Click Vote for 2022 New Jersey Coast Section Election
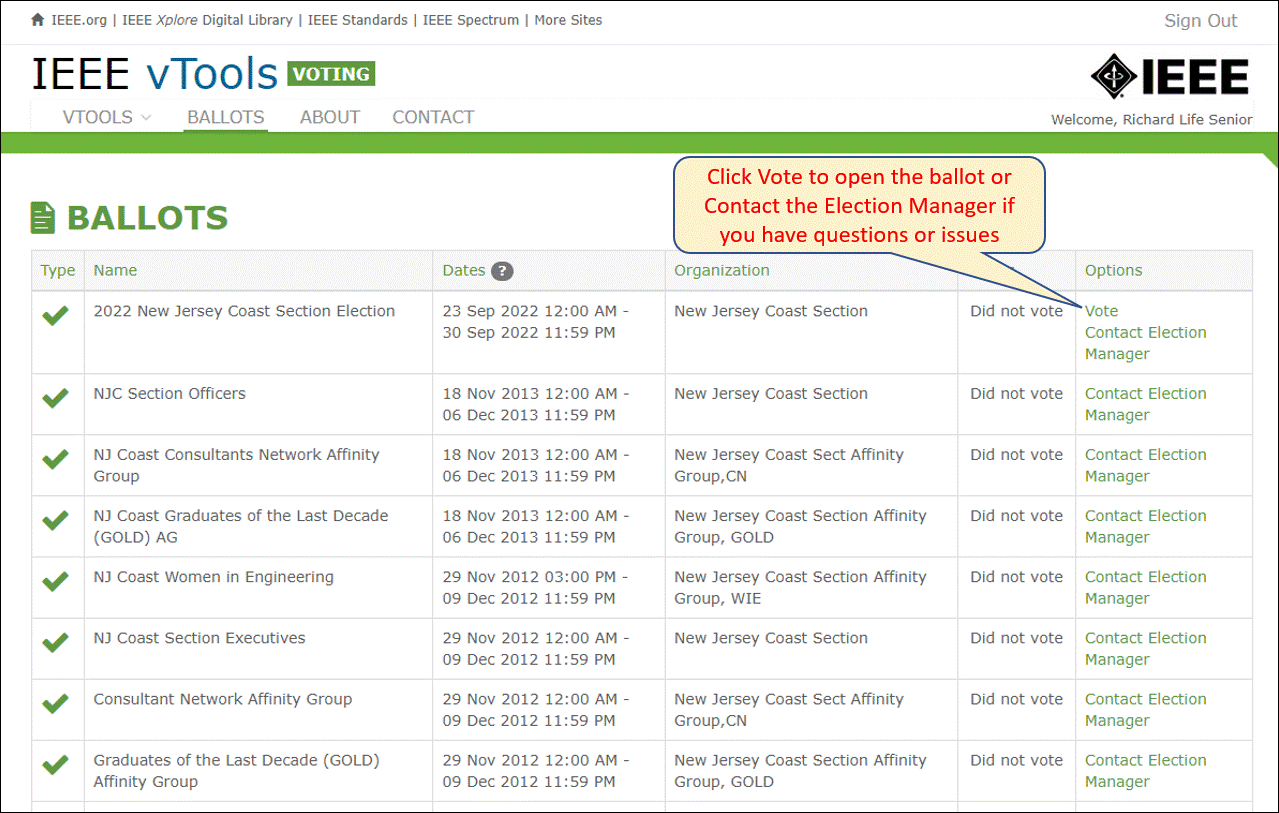Screen dimensions: 1279x813 tap(1102, 311)
